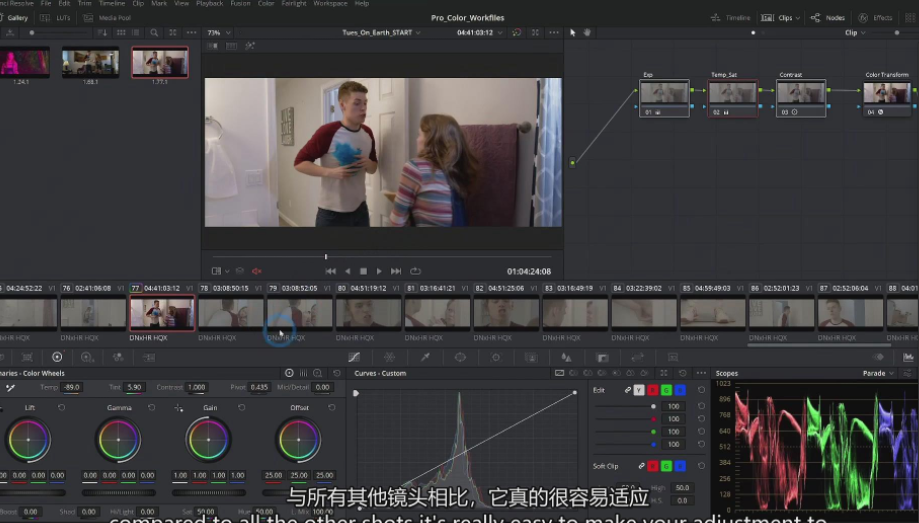
Task: Toggle the Y channel curve button
Action: point(639,390)
